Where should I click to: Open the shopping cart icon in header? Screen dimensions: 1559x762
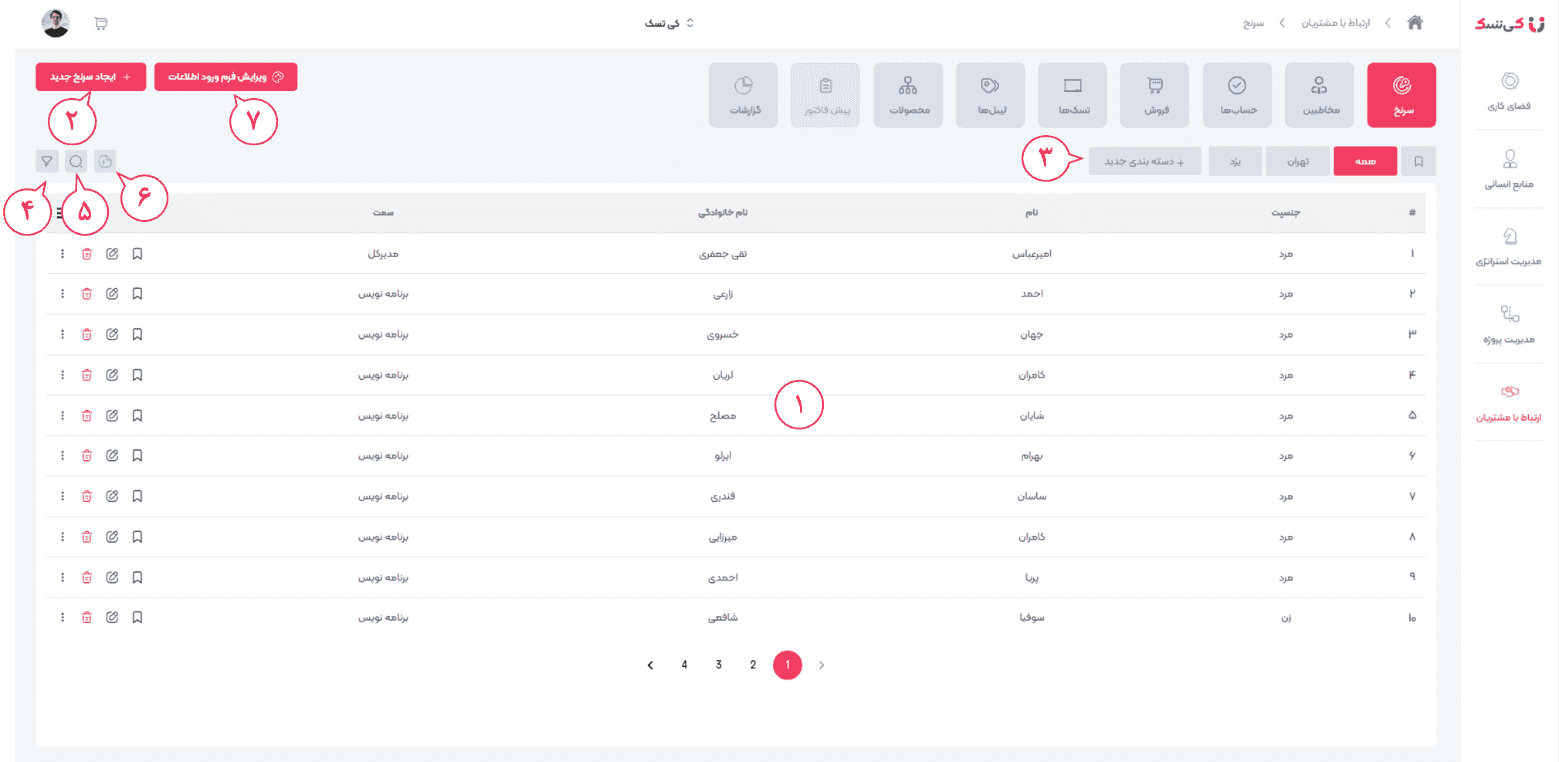coord(100,23)
